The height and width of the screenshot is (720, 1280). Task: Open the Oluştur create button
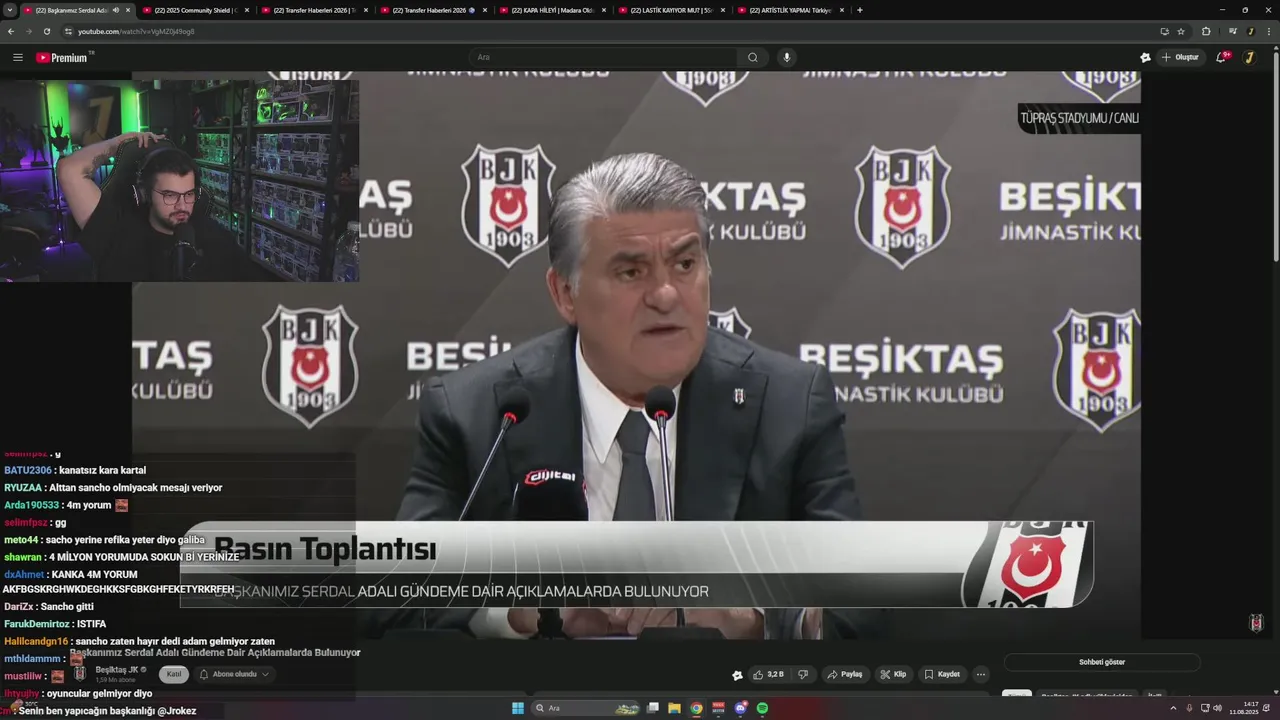click(x=1180, y=57)
